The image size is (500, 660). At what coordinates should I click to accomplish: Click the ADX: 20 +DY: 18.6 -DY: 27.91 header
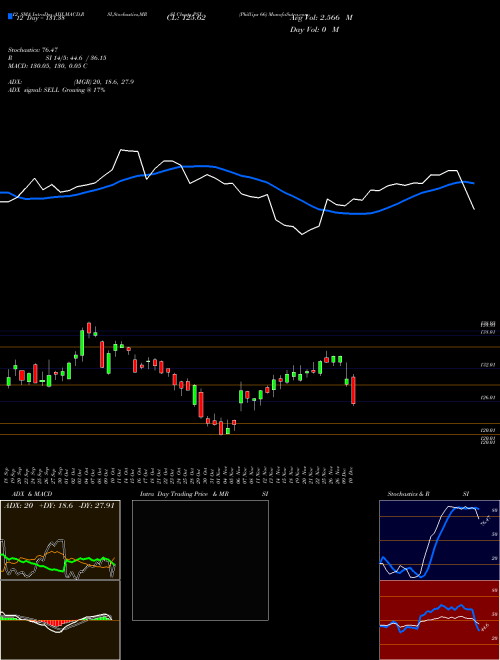point(59,506)
